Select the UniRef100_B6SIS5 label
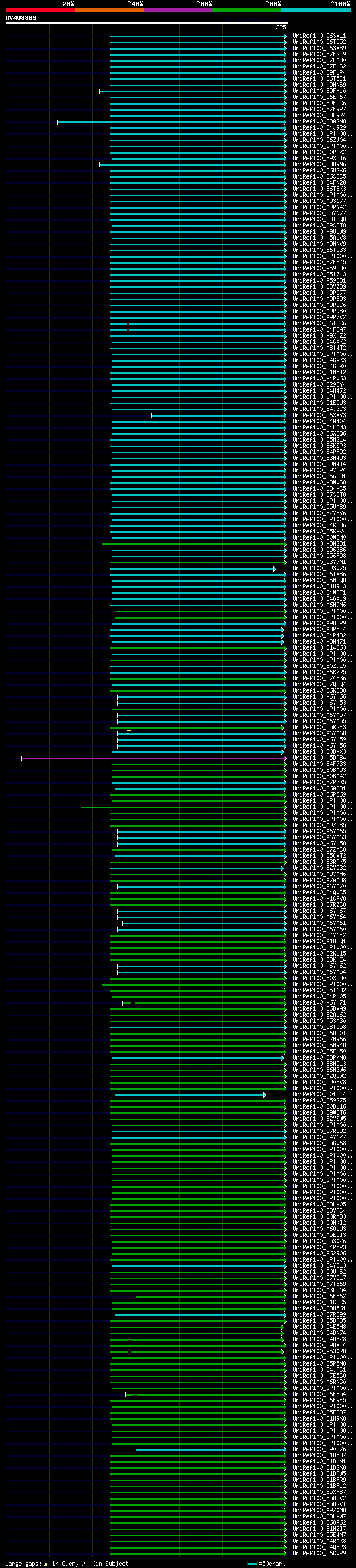 [319, 176]
